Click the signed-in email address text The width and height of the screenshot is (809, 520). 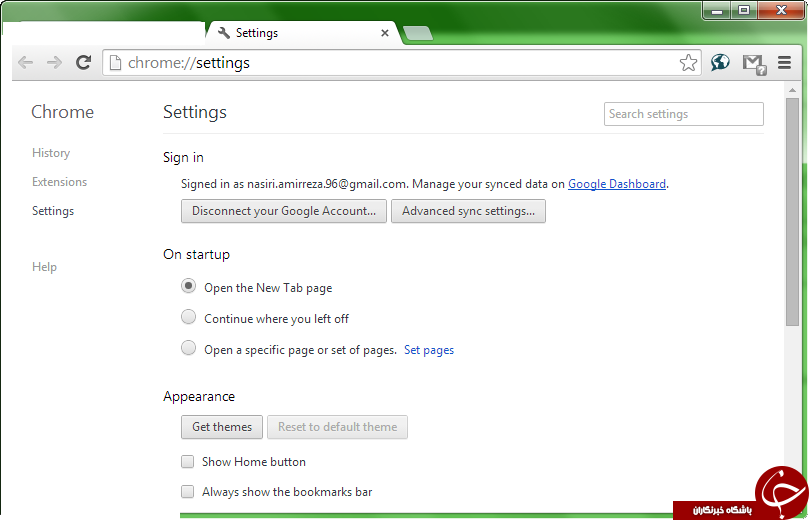click(x=326, y=184)
